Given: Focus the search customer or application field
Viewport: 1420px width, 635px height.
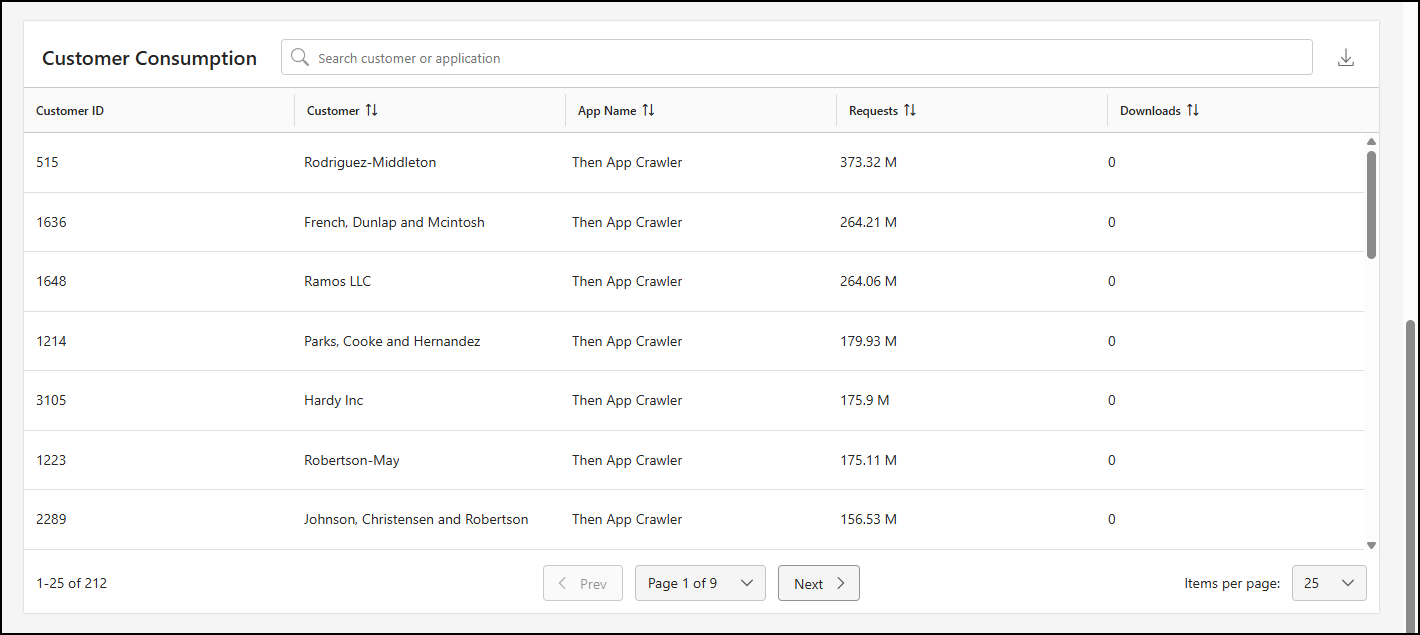Looking at the screenshot, I should click(797, 57).
